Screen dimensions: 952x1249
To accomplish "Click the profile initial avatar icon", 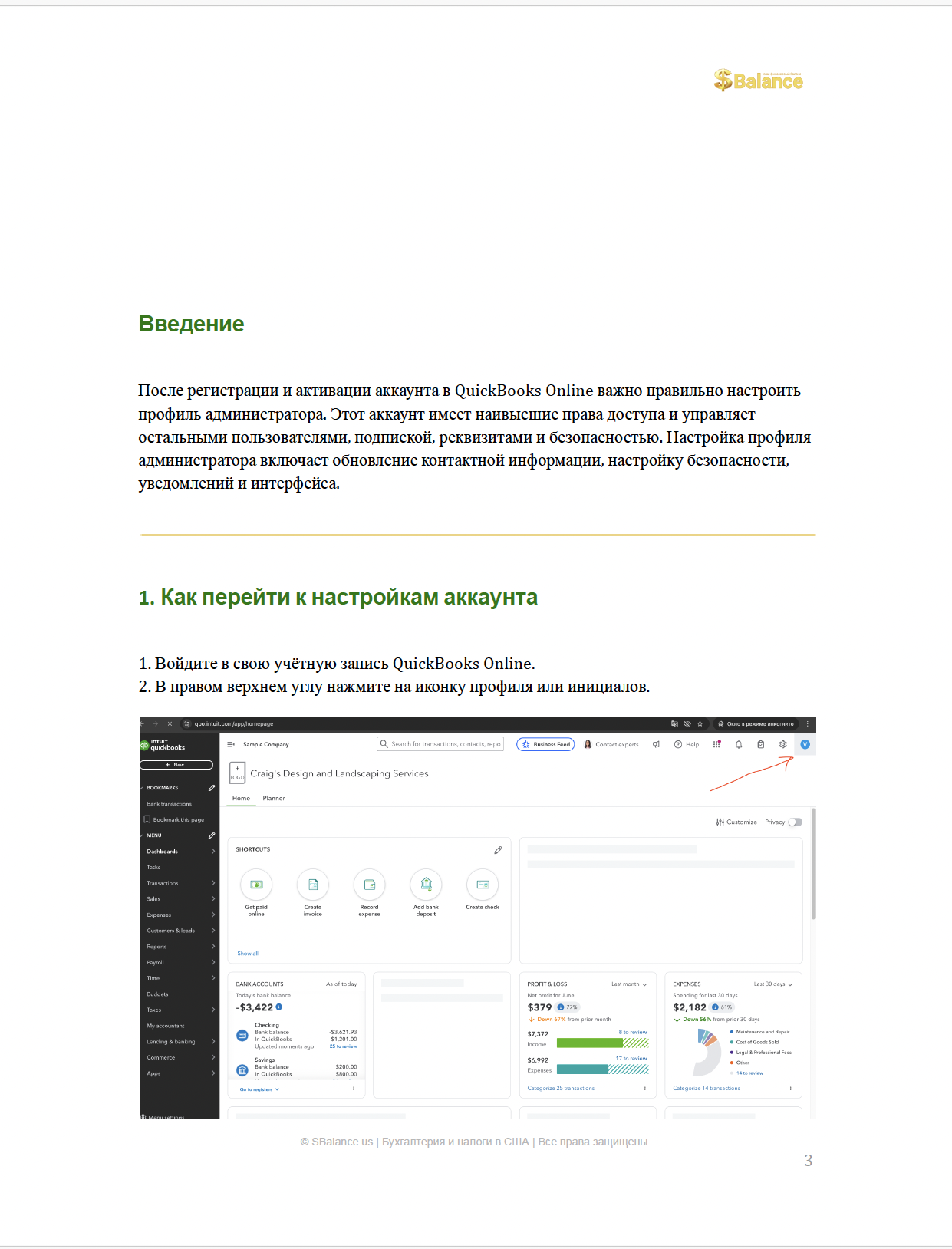I will tap(805, 744).
